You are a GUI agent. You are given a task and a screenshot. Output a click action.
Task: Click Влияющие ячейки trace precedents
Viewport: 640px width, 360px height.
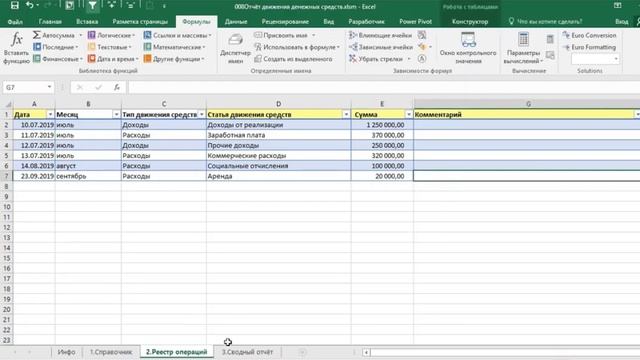point(380,35)
